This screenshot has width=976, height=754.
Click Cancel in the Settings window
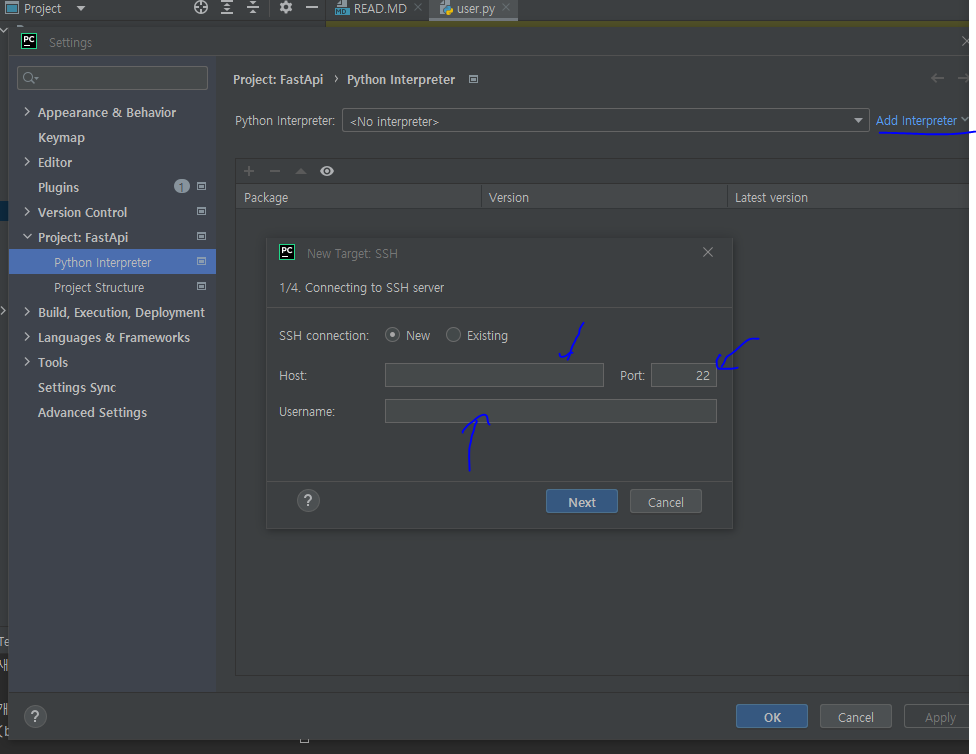coord(856,717)
